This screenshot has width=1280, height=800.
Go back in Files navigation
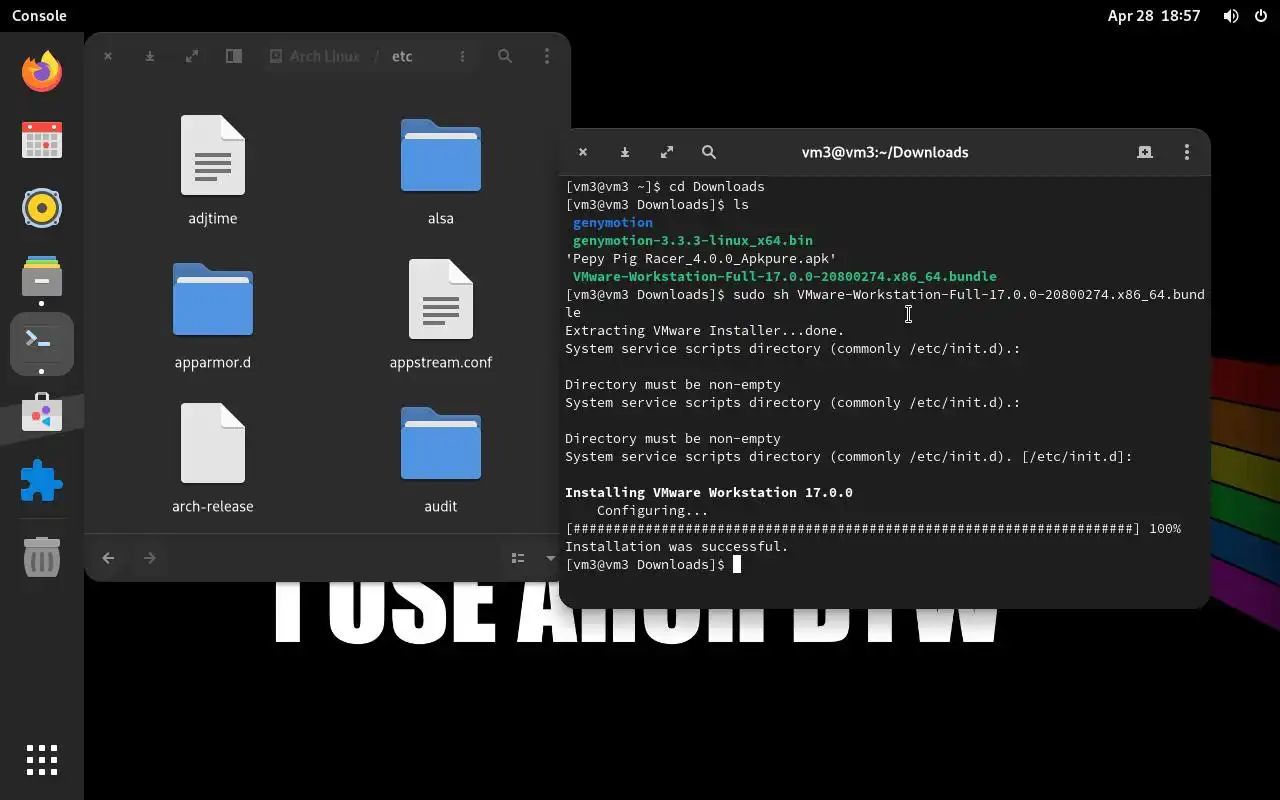pyautogui.click(x=108, y=557)
